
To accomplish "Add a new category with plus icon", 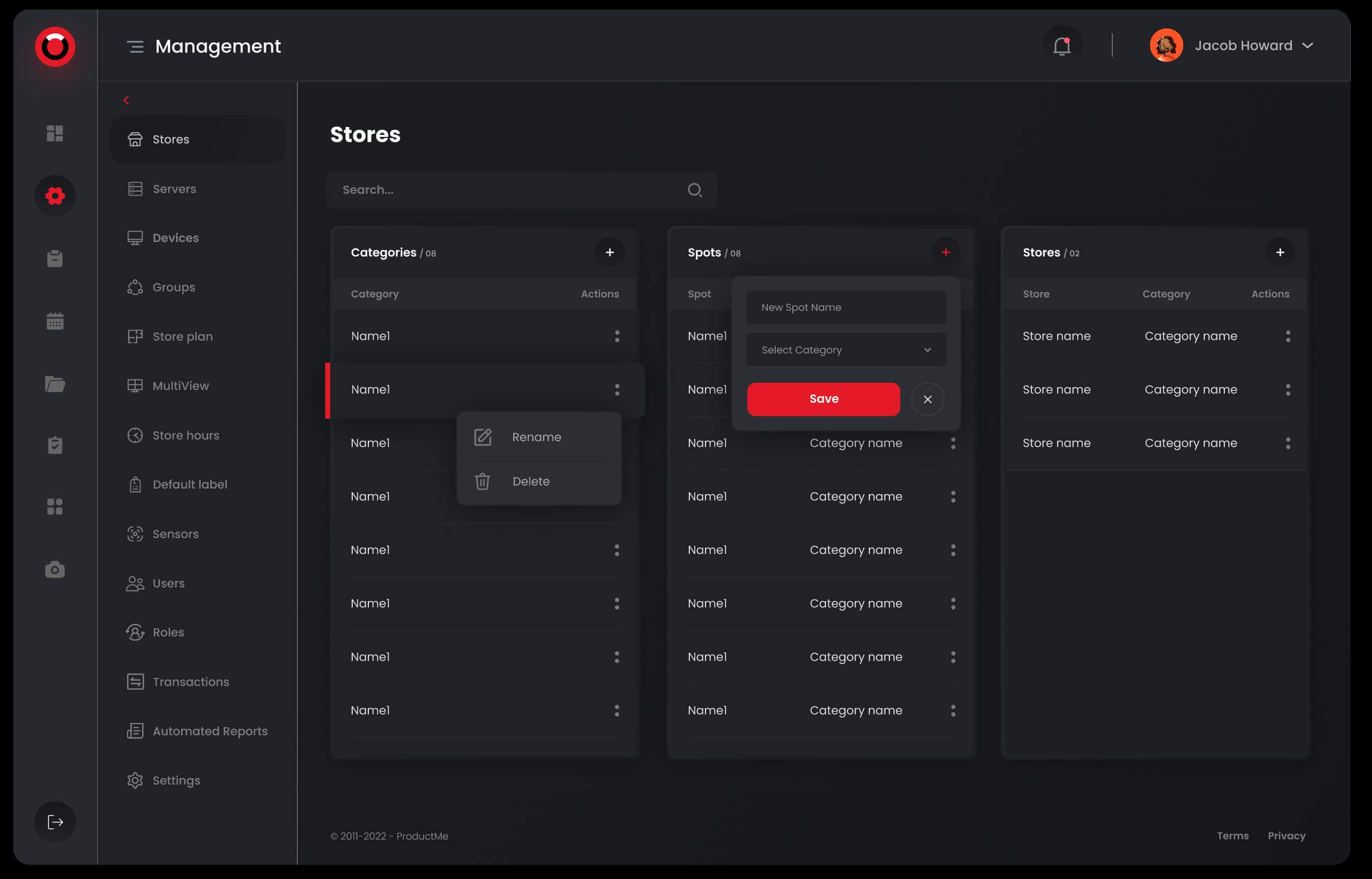I will [x=609, y=252].
